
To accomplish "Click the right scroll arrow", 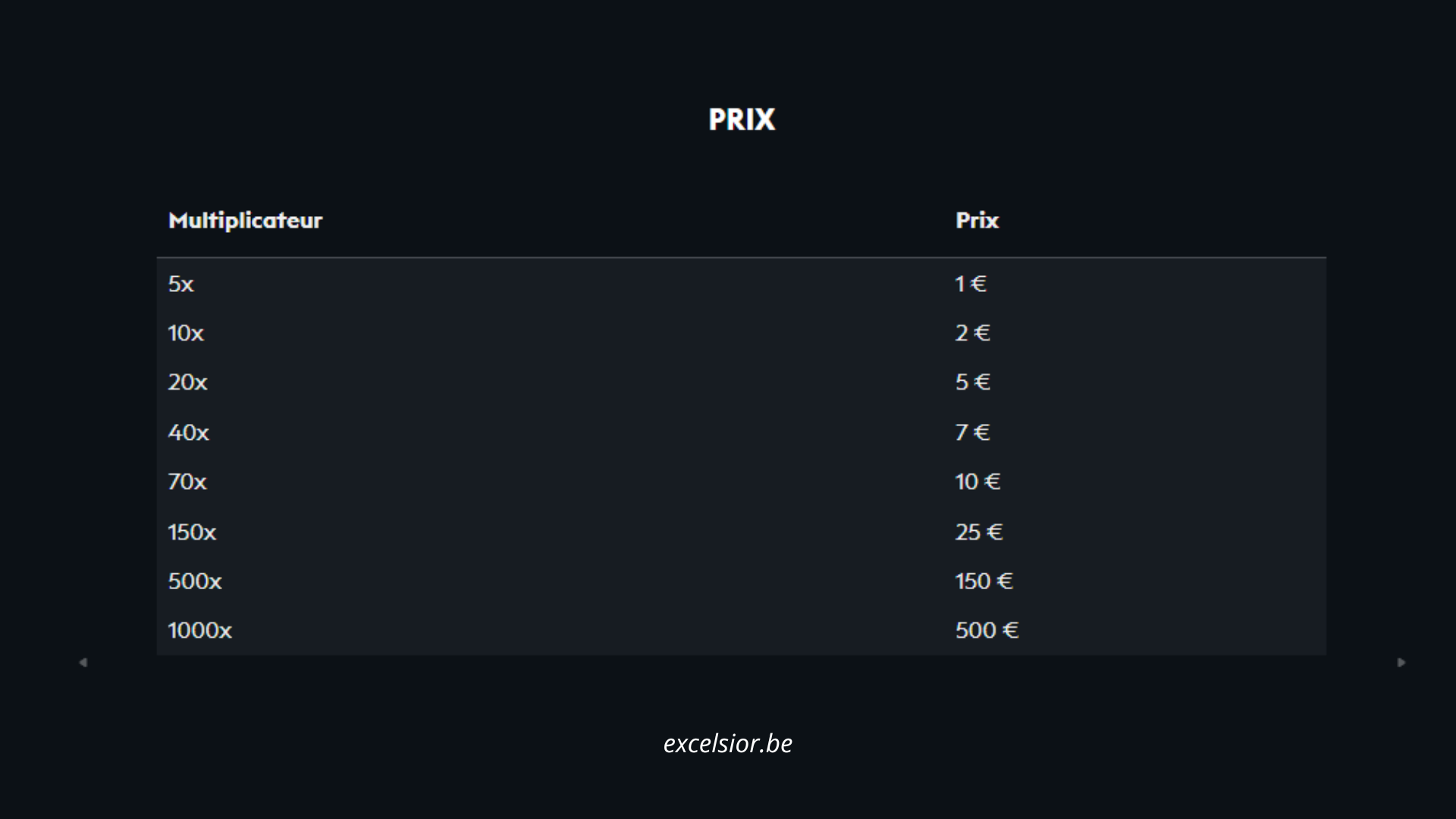I will point(1401,663).
